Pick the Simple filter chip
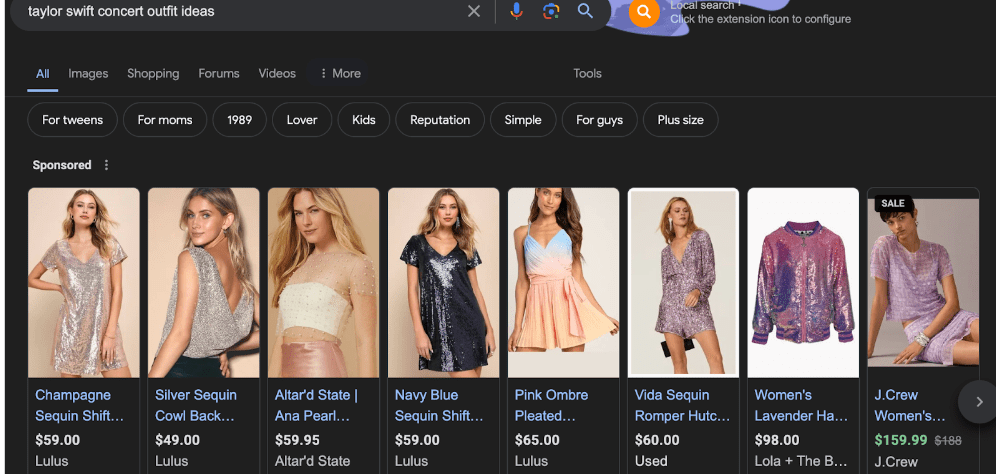The height and width of the screenshot is (474, 996). tap(523, 120)
